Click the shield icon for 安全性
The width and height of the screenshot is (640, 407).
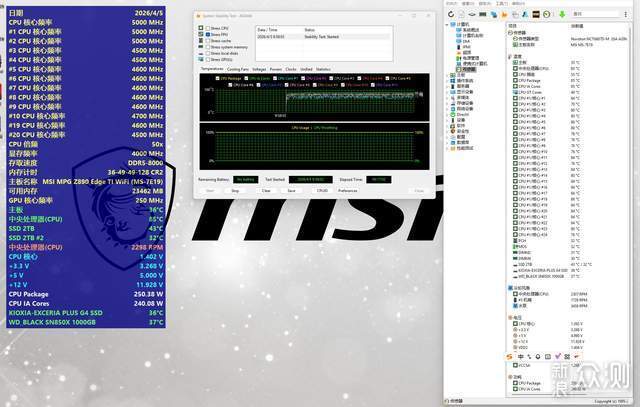453,131
